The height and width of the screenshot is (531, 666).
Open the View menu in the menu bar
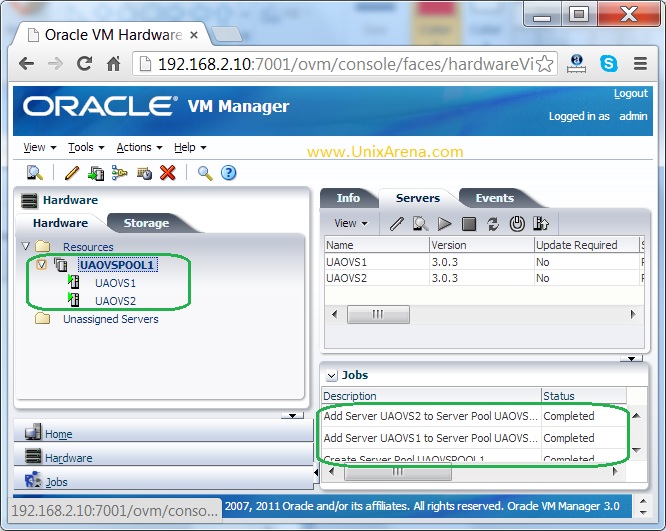pos(40,147)
